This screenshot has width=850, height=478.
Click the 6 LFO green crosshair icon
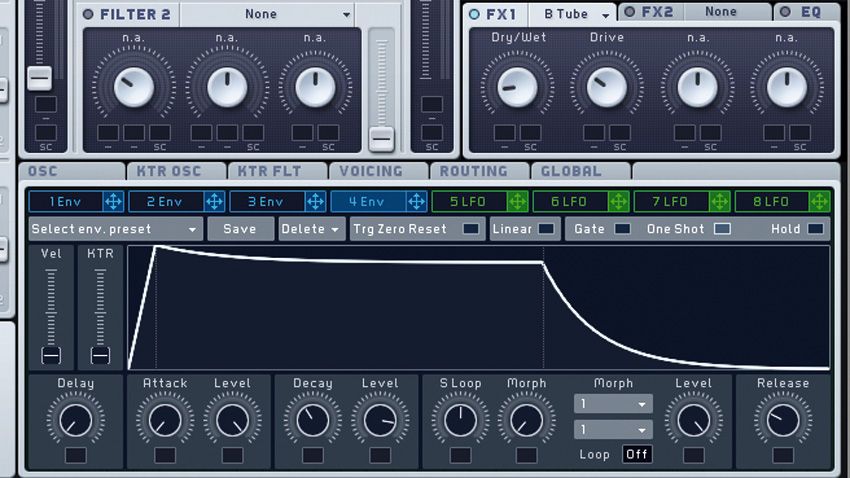(618, 202)
